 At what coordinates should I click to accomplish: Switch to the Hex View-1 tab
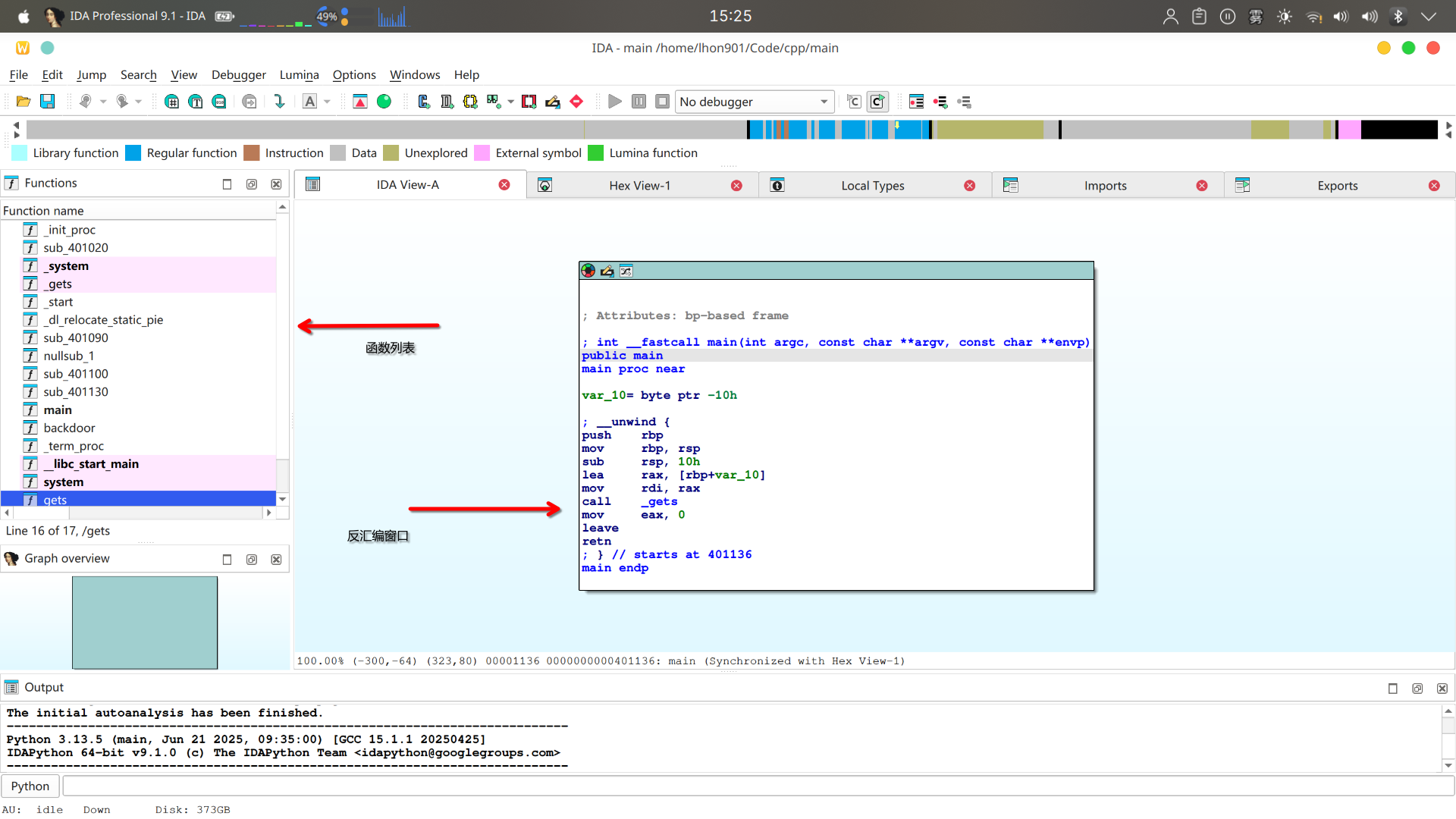coord(639,186)
